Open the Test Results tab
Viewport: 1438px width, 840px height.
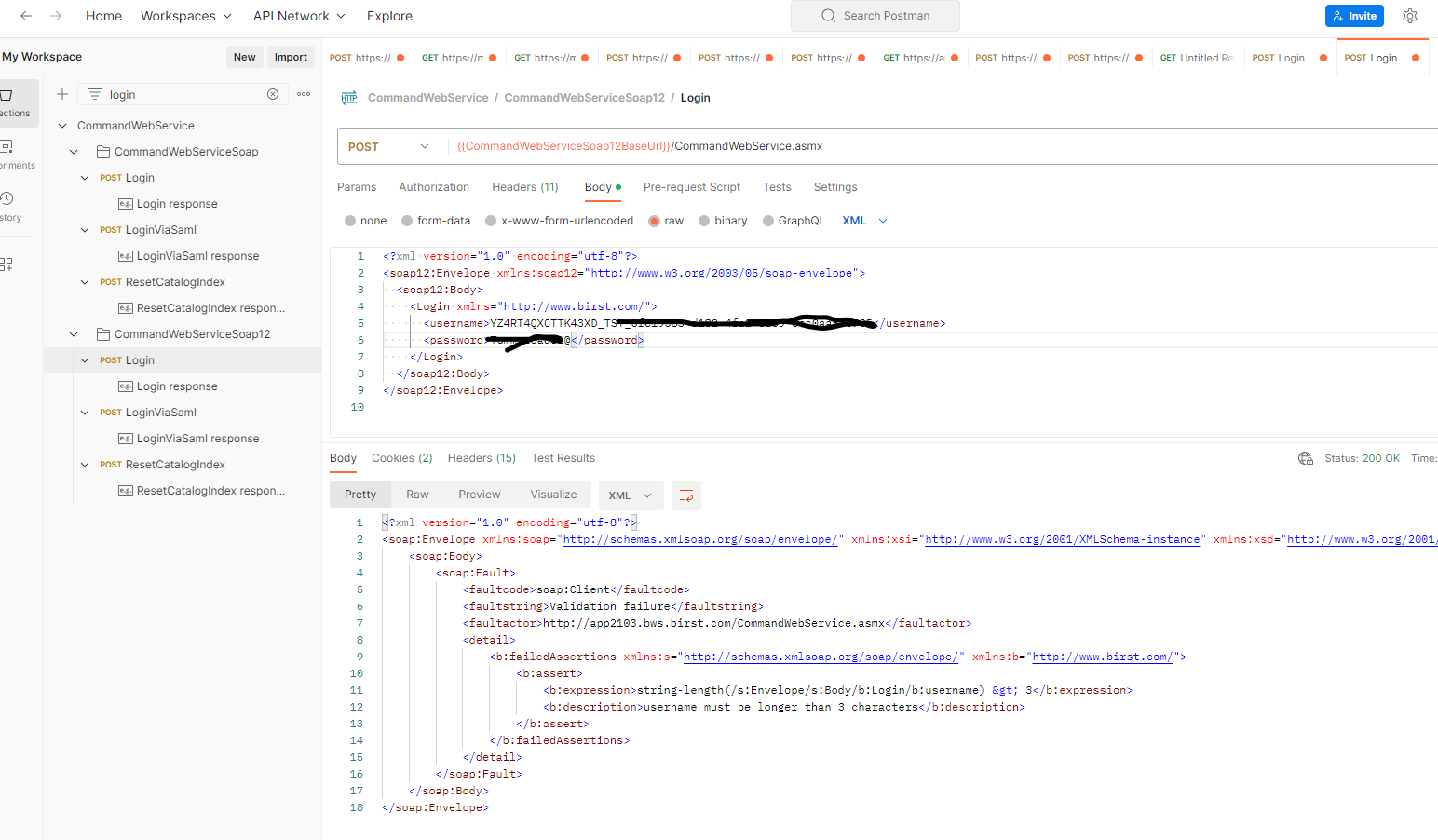(563, 458)
